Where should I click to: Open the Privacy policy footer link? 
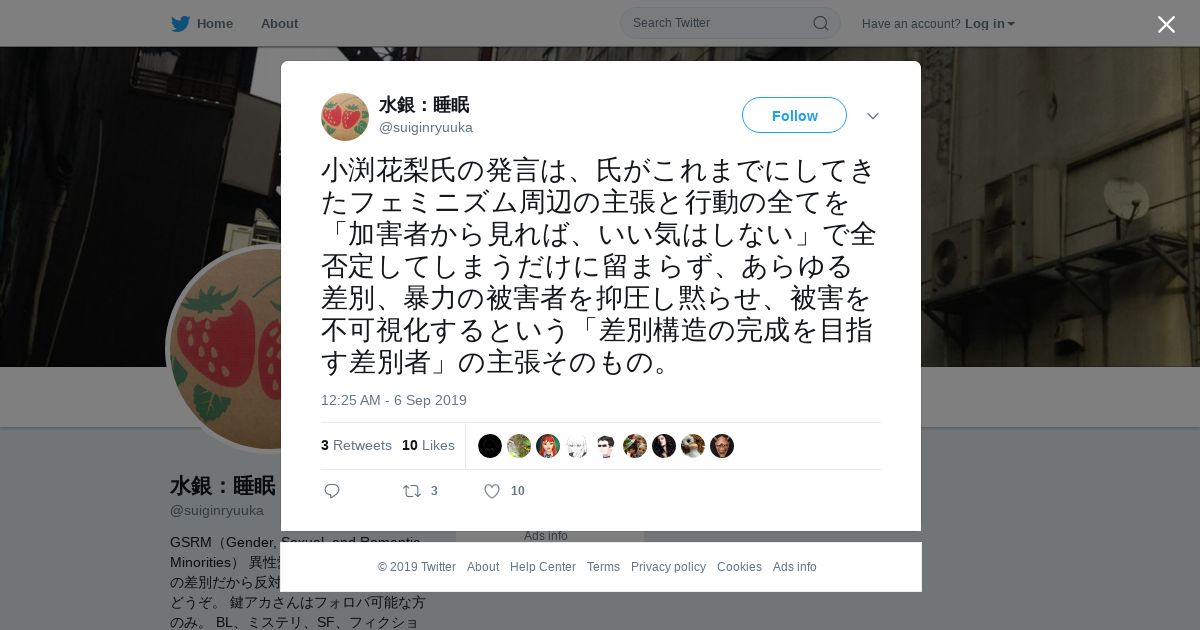[668, 567]
